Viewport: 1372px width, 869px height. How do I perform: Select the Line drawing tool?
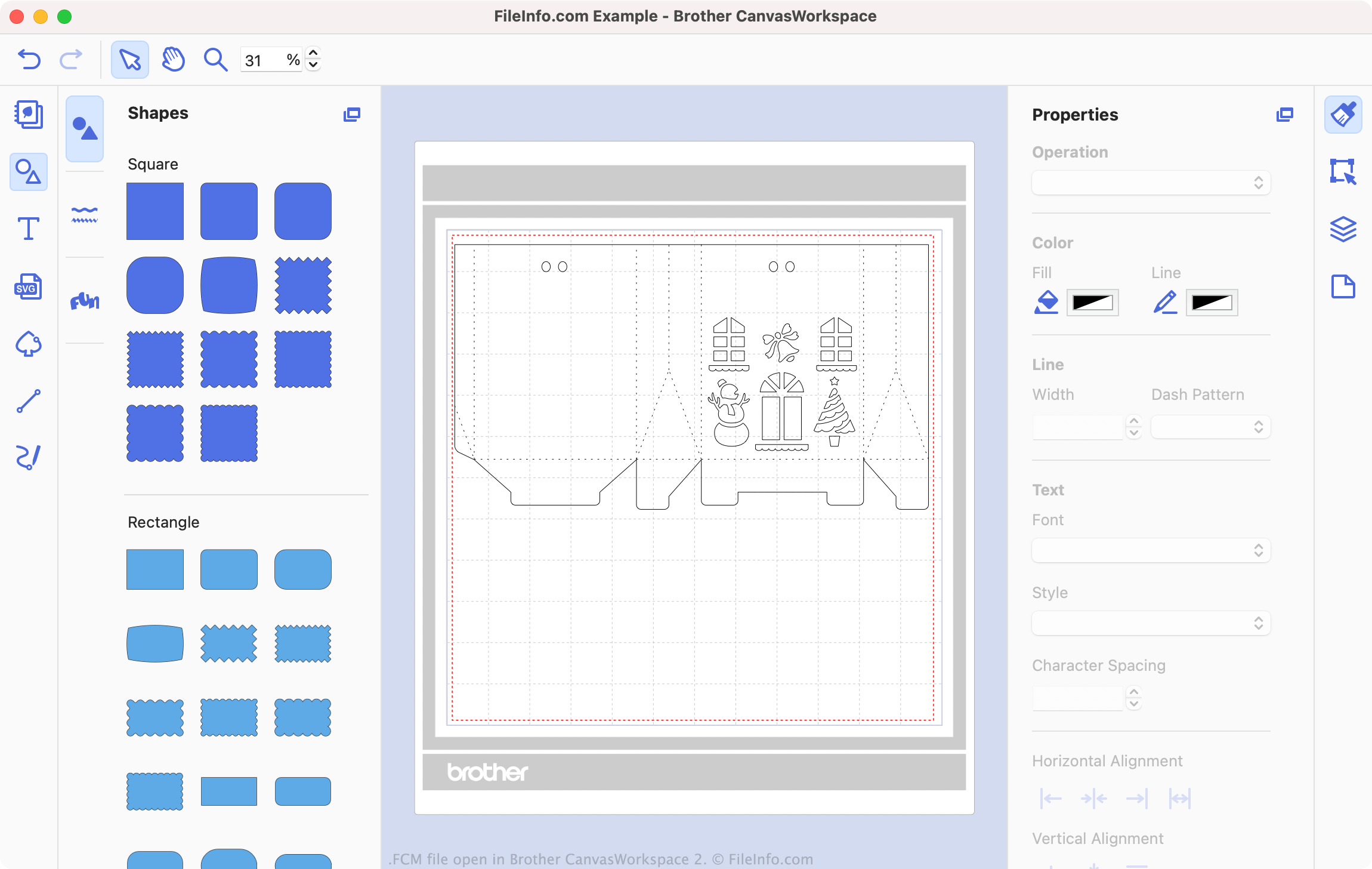pos(28,401)
